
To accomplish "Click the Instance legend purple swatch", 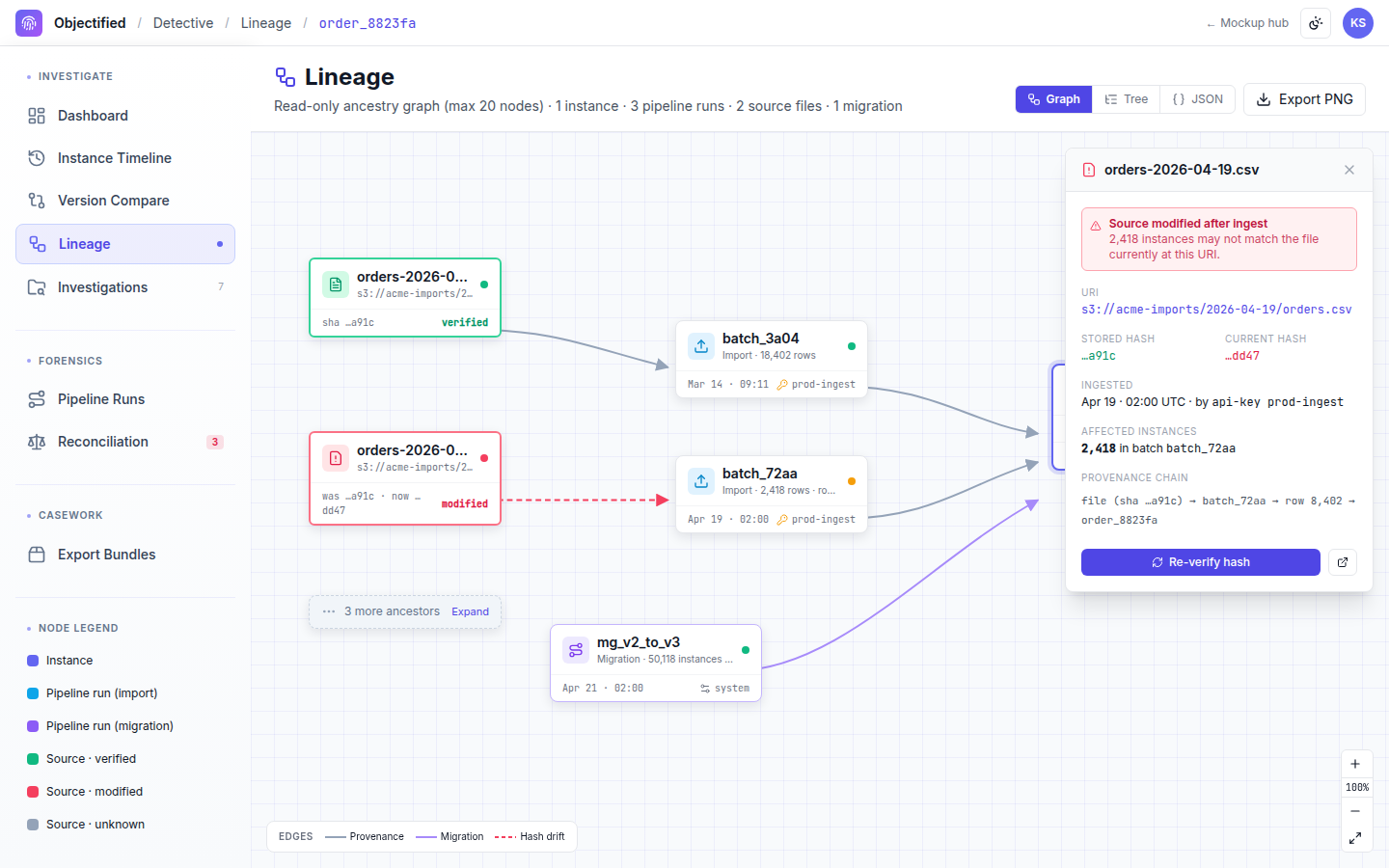I will 33,661.
